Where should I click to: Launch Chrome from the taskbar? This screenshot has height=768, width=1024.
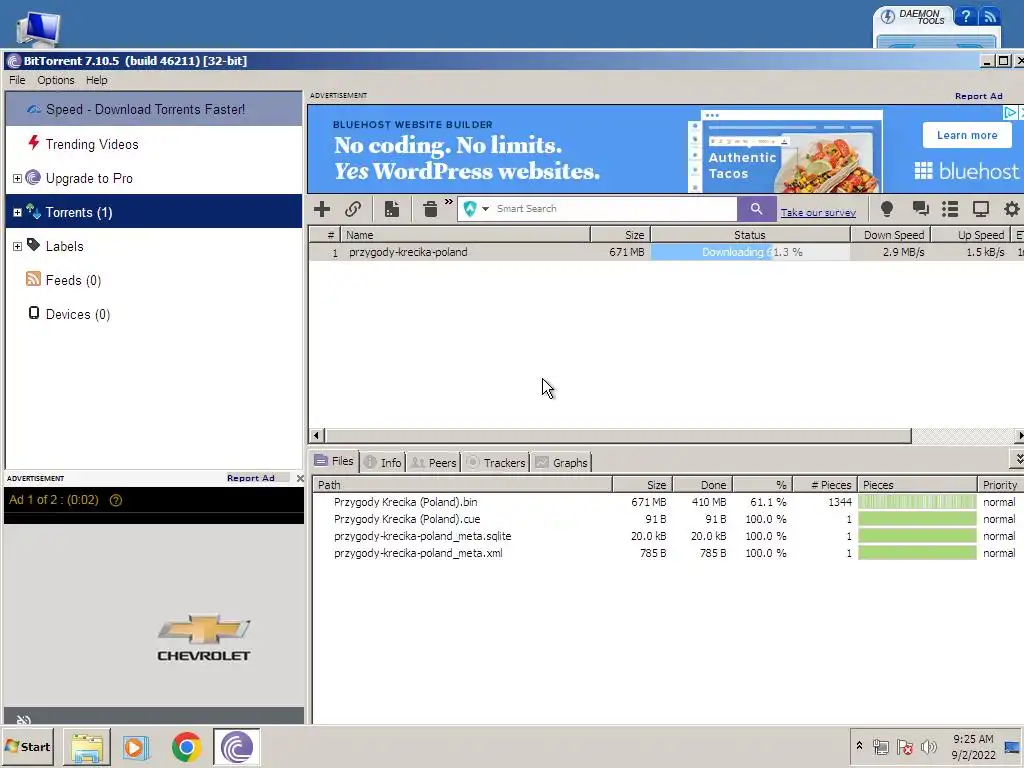[x=187, y=747]
